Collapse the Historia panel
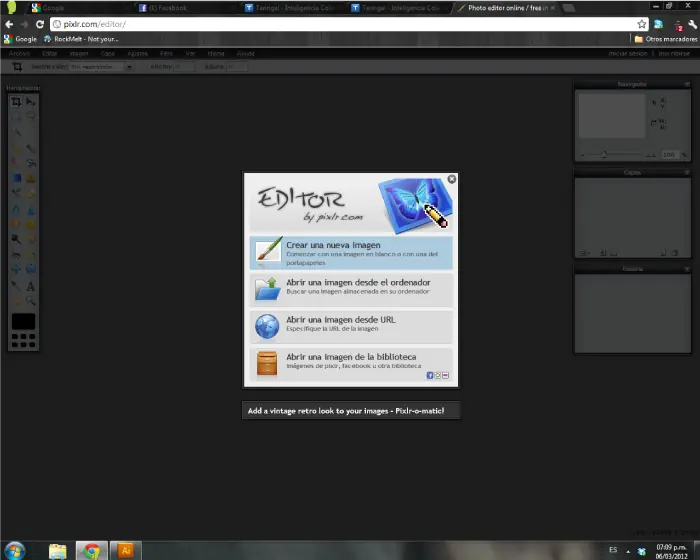 [x=687, y=269]
